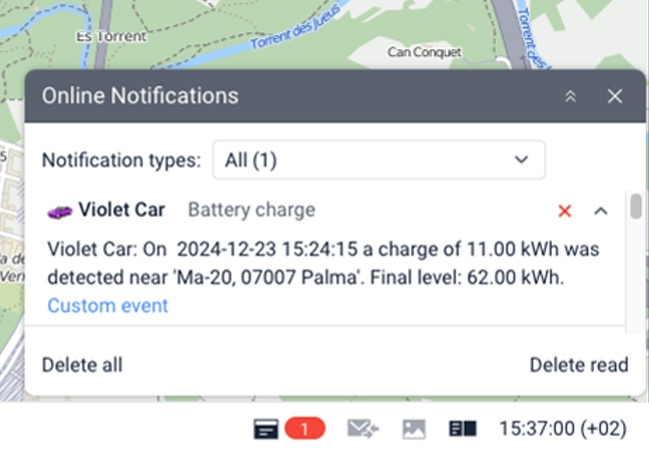
Task: Minimize the Online Notifications panel with double chevron
Action: (571, 96)
